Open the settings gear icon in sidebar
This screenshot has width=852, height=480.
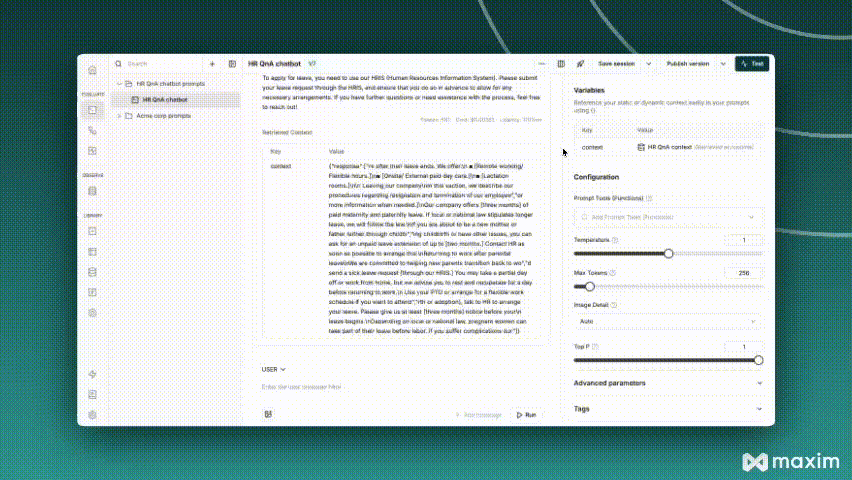92,415
